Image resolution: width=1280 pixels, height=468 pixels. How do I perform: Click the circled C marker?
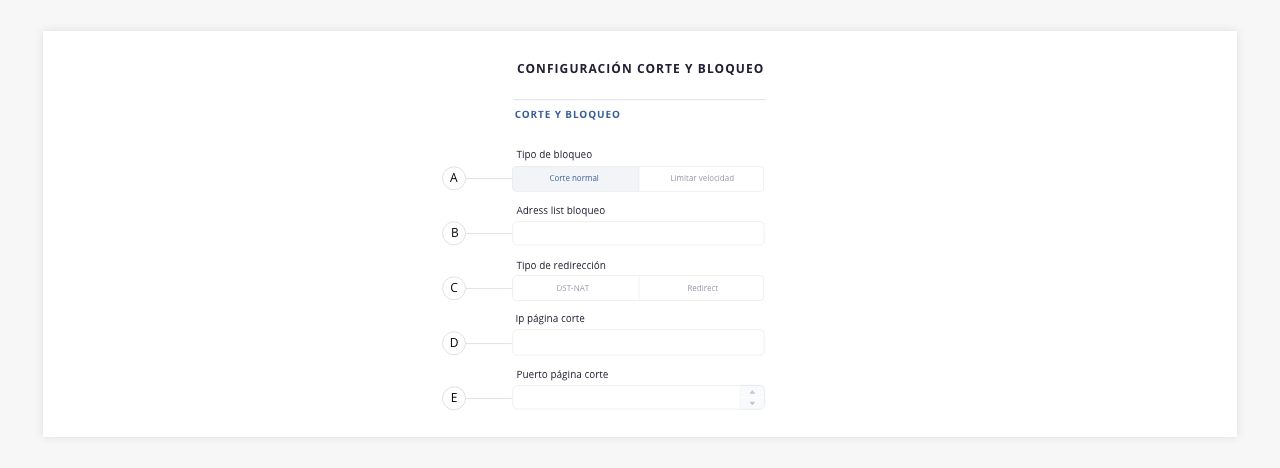click(454, 288)
